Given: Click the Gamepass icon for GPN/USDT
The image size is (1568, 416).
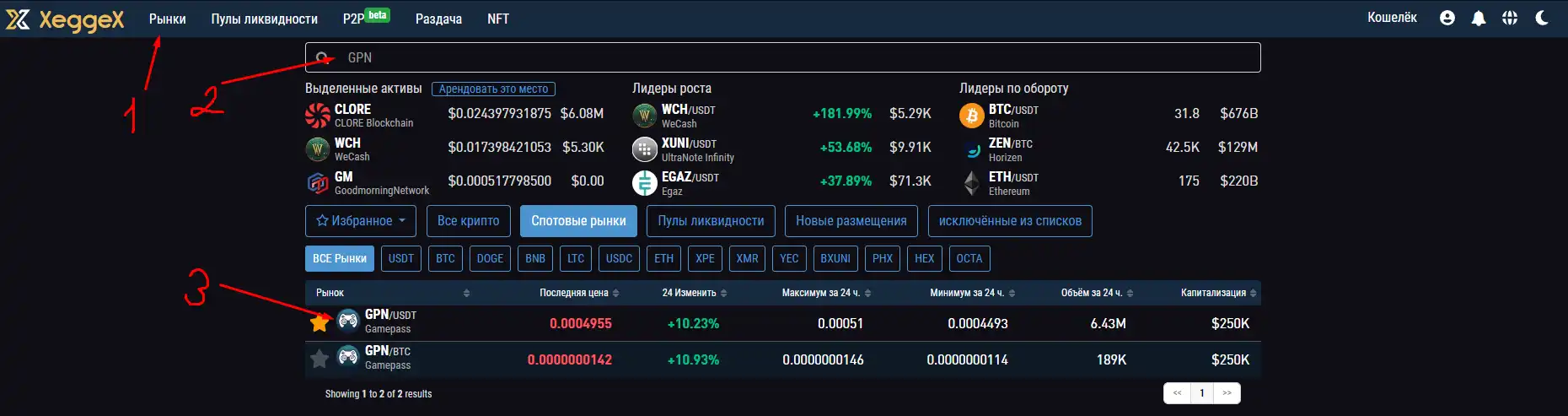Looking at the screenshot, I should pyautogui.click(x=348, y=321).
